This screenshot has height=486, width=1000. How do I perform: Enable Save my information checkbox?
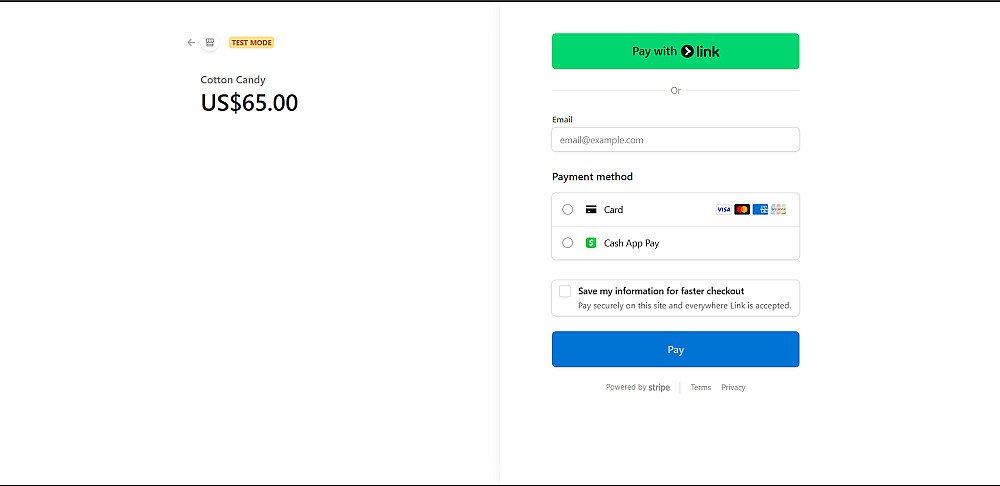pos(565,291)
